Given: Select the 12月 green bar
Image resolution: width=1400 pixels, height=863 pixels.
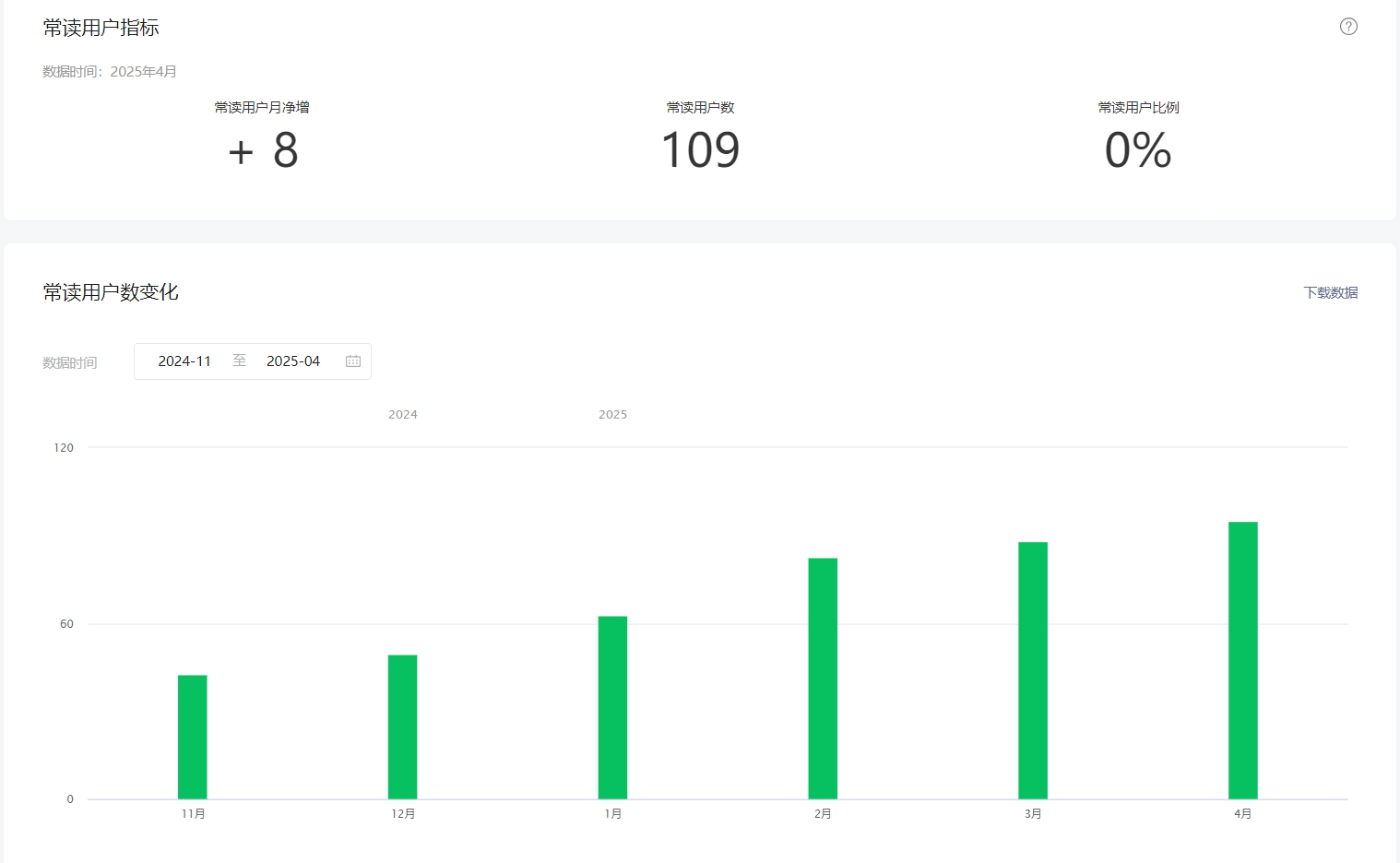Looking at the screenshot, I should [403, 727].
